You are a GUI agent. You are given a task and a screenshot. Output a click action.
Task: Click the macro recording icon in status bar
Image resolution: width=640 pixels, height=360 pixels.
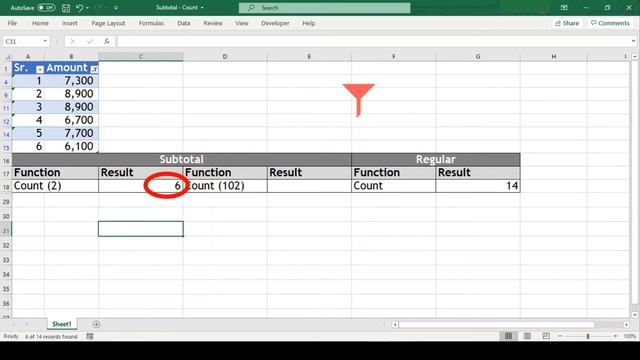(x=90, y=336)
